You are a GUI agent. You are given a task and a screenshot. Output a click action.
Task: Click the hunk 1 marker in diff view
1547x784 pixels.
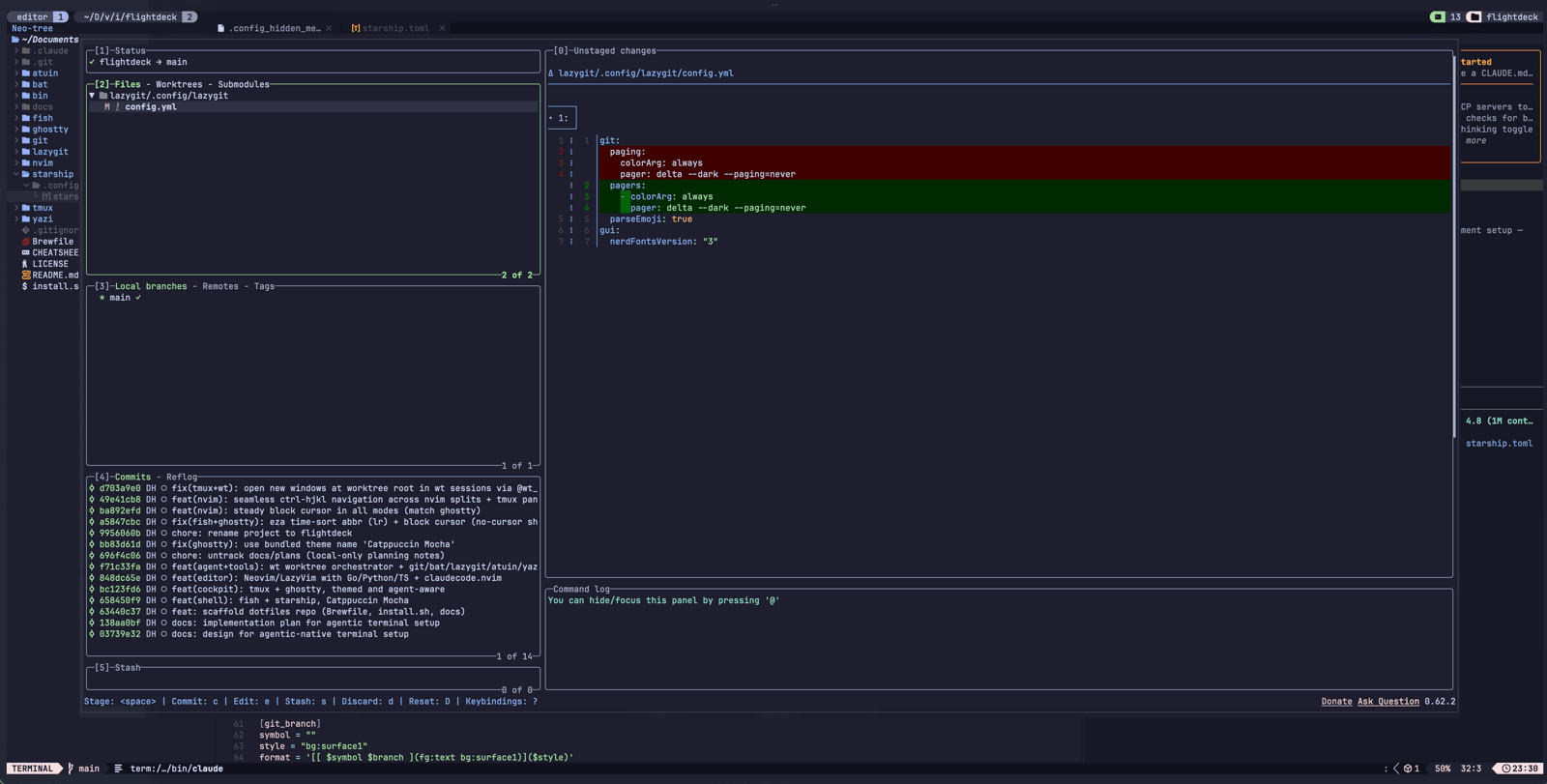pyautogui.click(x=562, y=118)
